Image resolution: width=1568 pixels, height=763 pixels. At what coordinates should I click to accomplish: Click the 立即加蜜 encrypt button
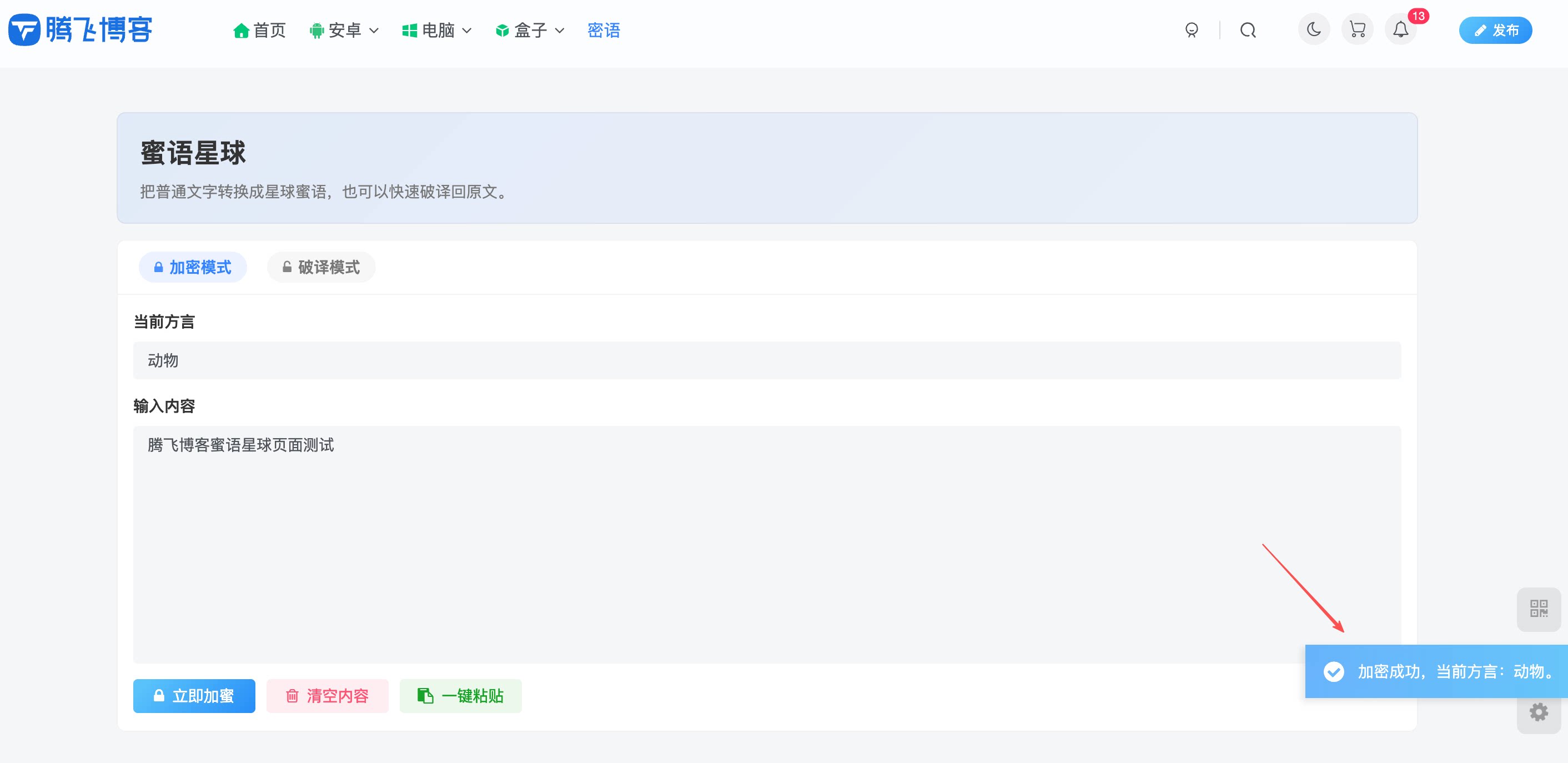194,695
